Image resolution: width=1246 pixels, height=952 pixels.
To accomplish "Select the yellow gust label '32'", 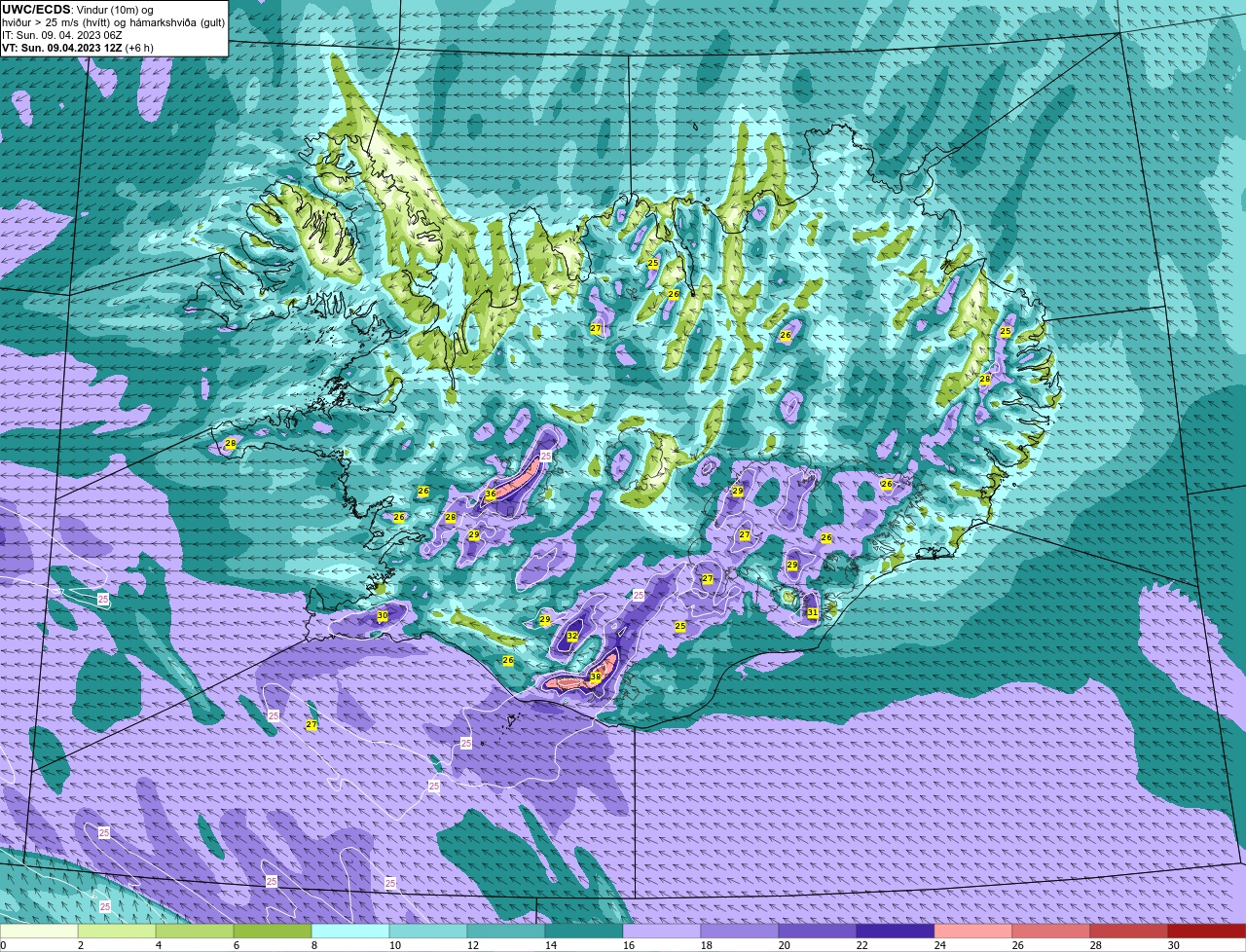I will click(572, 636).
